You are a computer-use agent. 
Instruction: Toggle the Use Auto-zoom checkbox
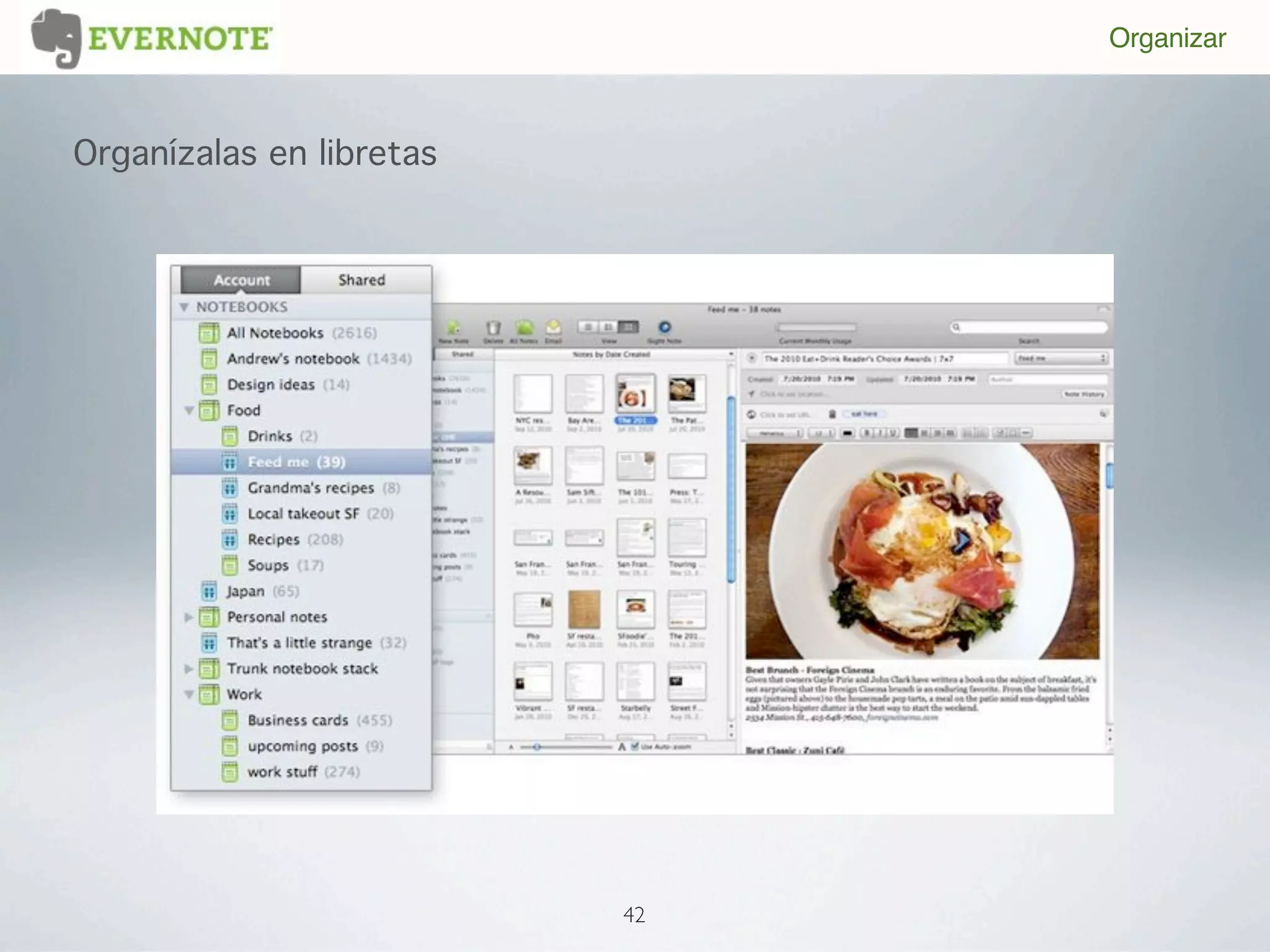click(x=634, y=747)
